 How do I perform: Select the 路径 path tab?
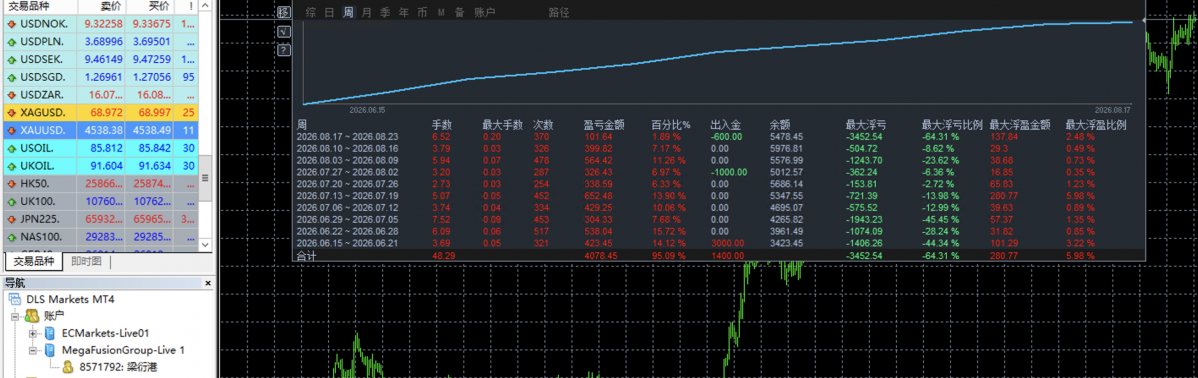559,12
